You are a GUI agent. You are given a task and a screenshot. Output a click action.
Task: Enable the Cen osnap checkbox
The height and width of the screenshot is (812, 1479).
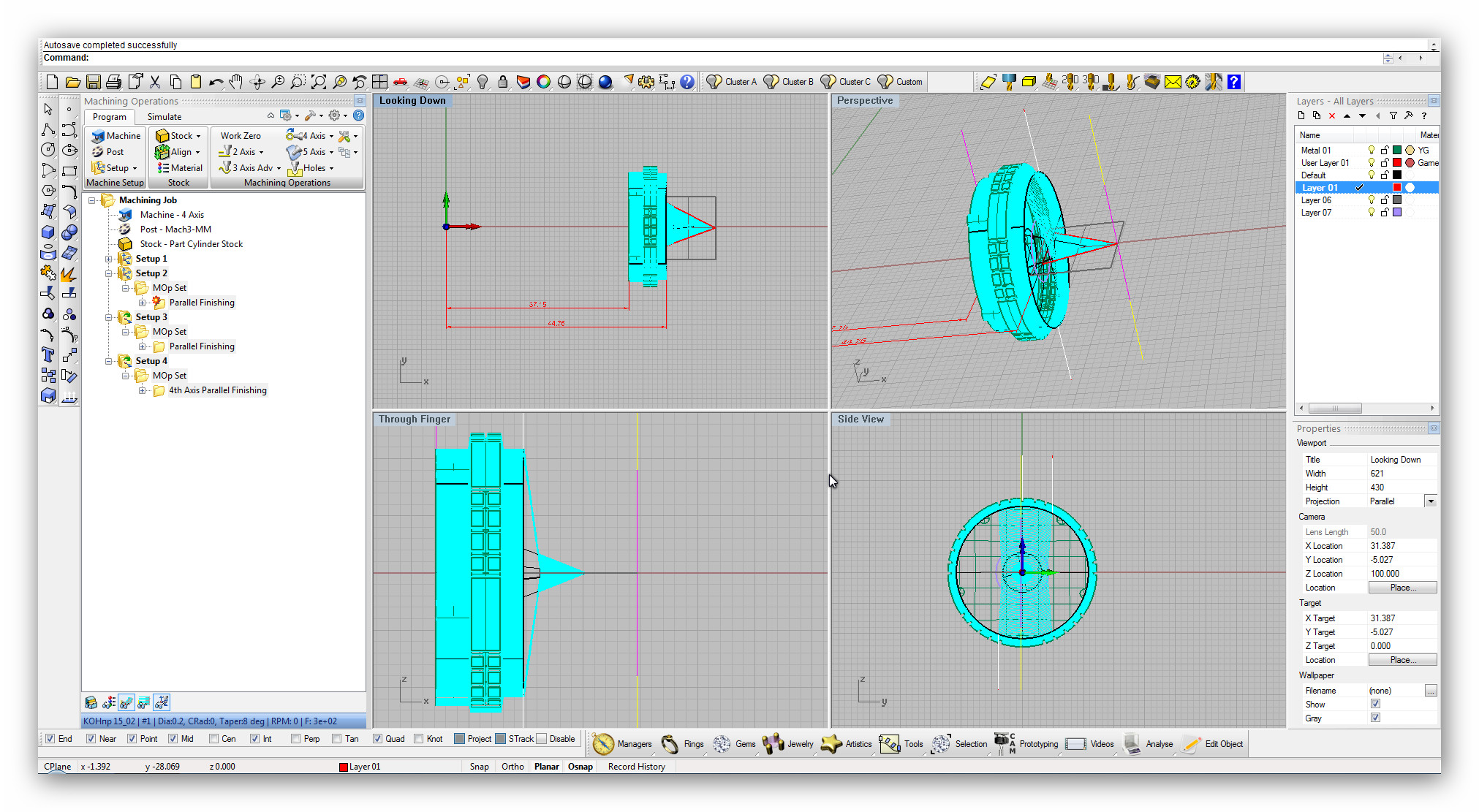214,739
